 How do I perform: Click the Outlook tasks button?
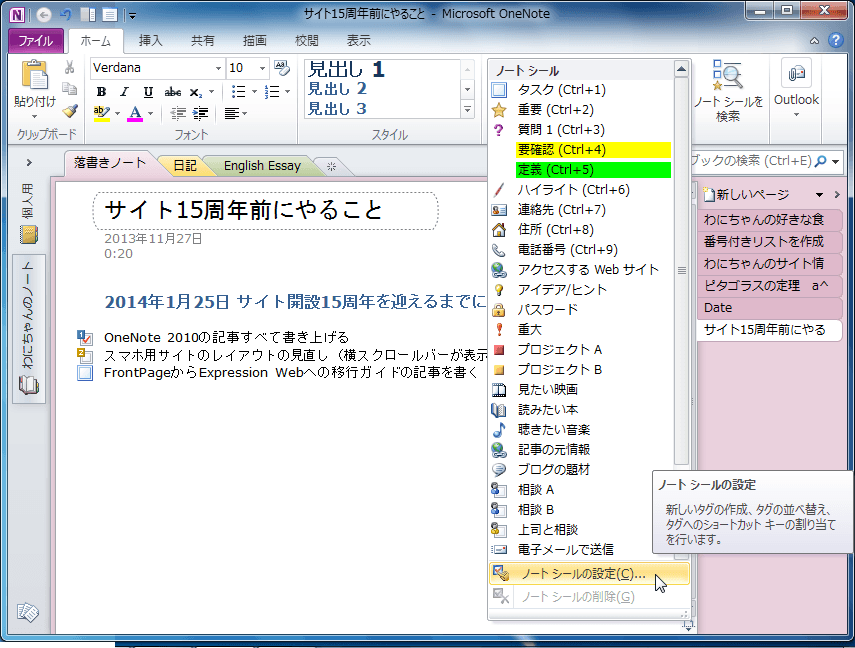(796, 89)
